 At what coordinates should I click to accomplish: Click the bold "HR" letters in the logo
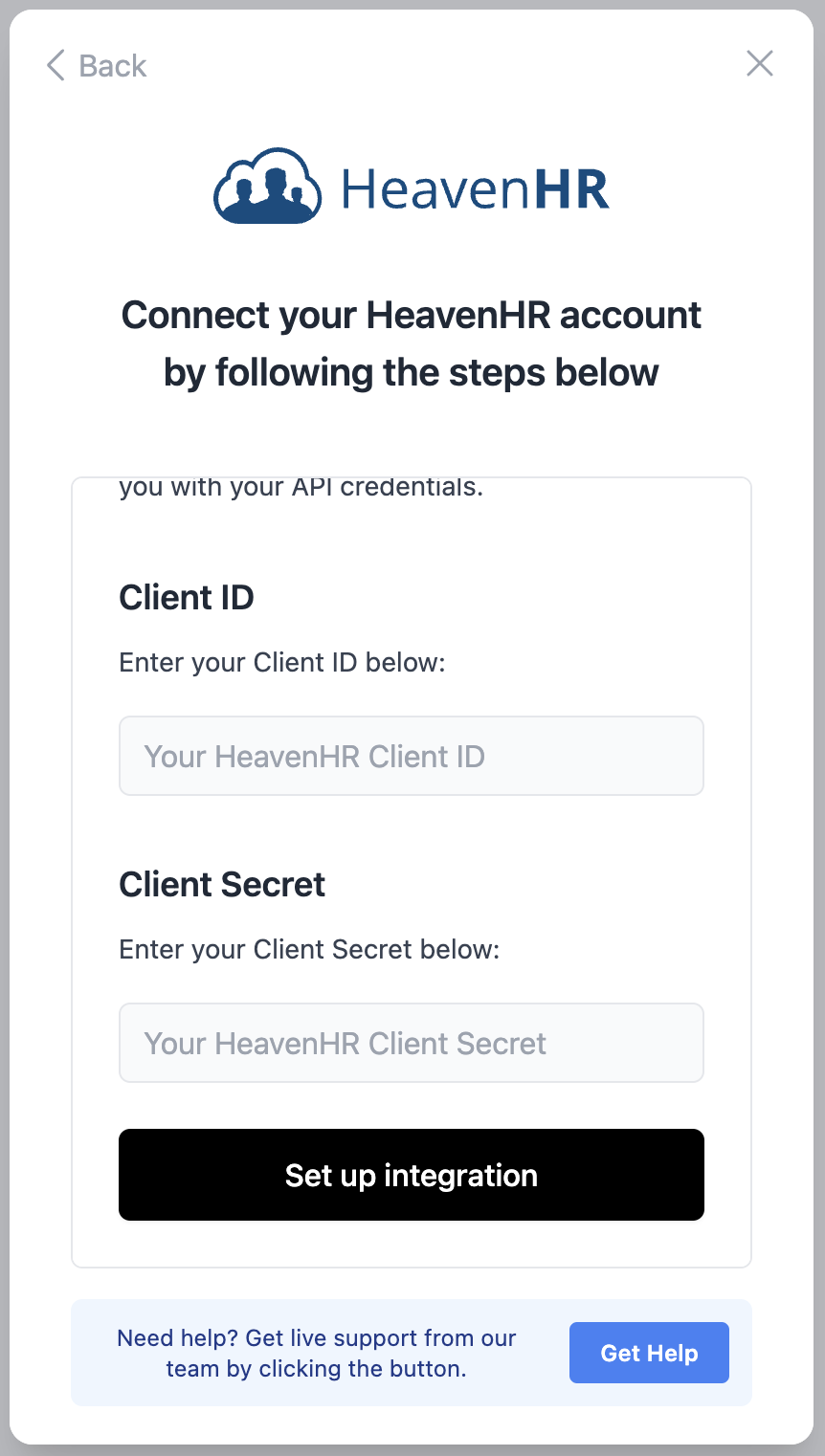[x=572, y=188]
